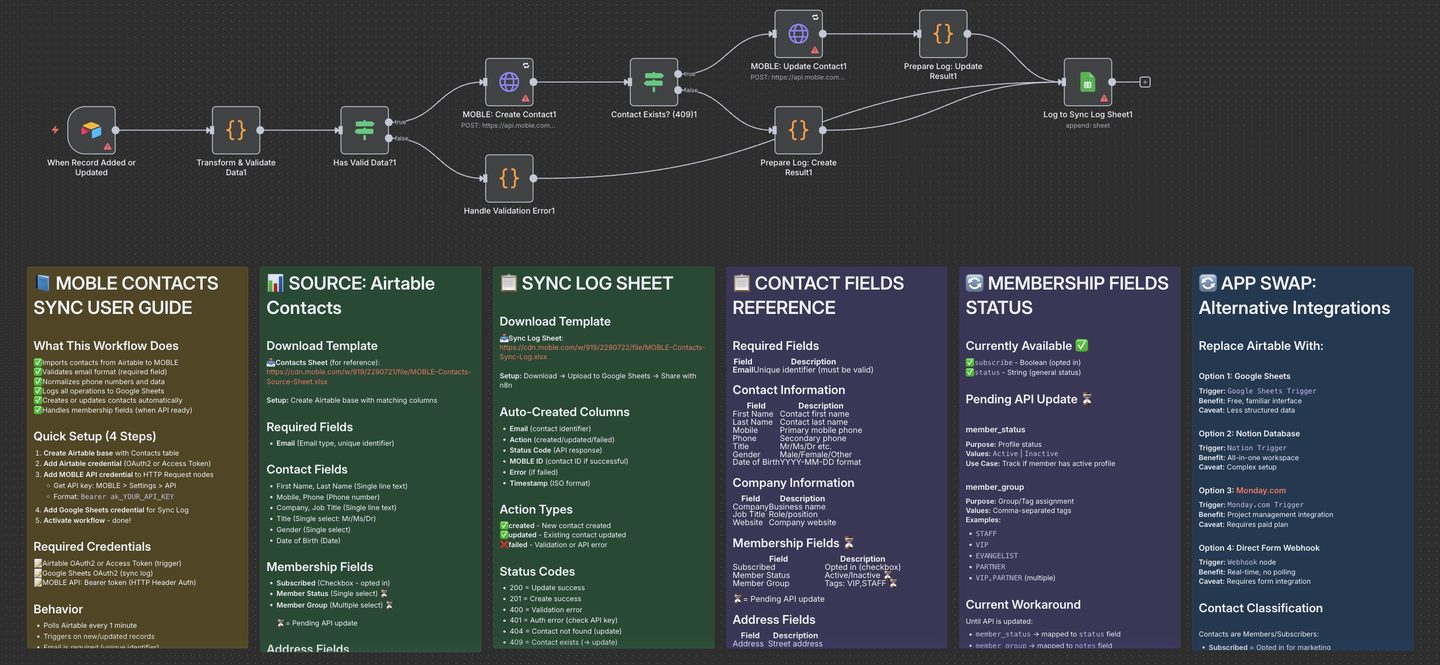Open the MOBLE-Contacts-Source-Sheet.xlsx download link

[x=366, y=376]
